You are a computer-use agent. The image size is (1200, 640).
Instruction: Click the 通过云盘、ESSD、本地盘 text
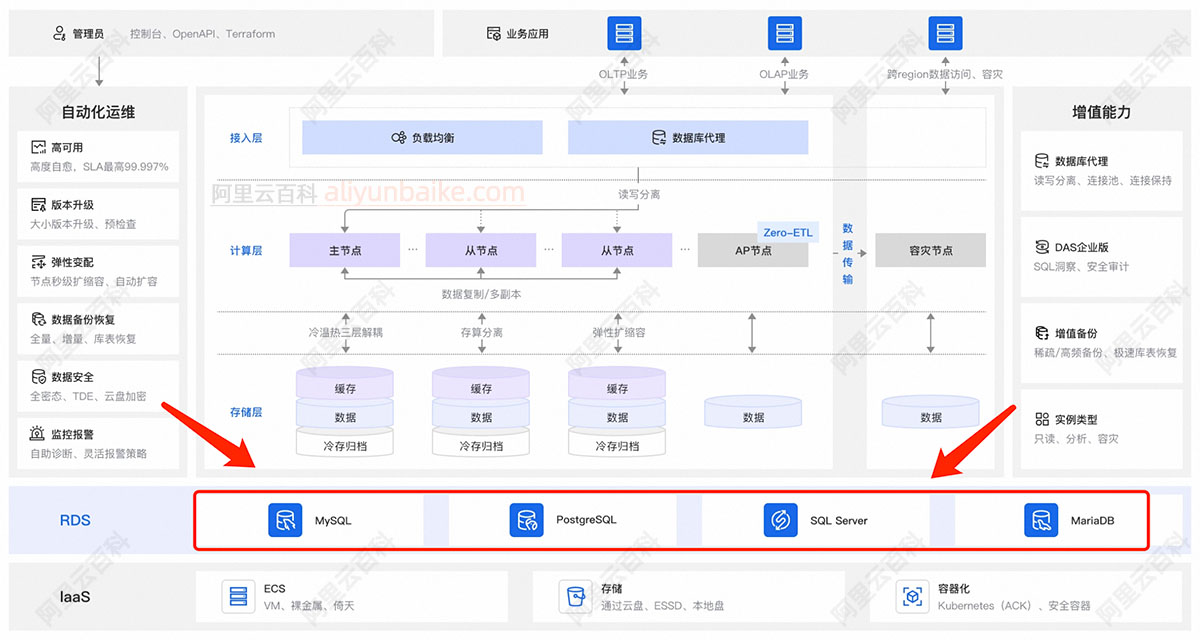click(662, 606)
